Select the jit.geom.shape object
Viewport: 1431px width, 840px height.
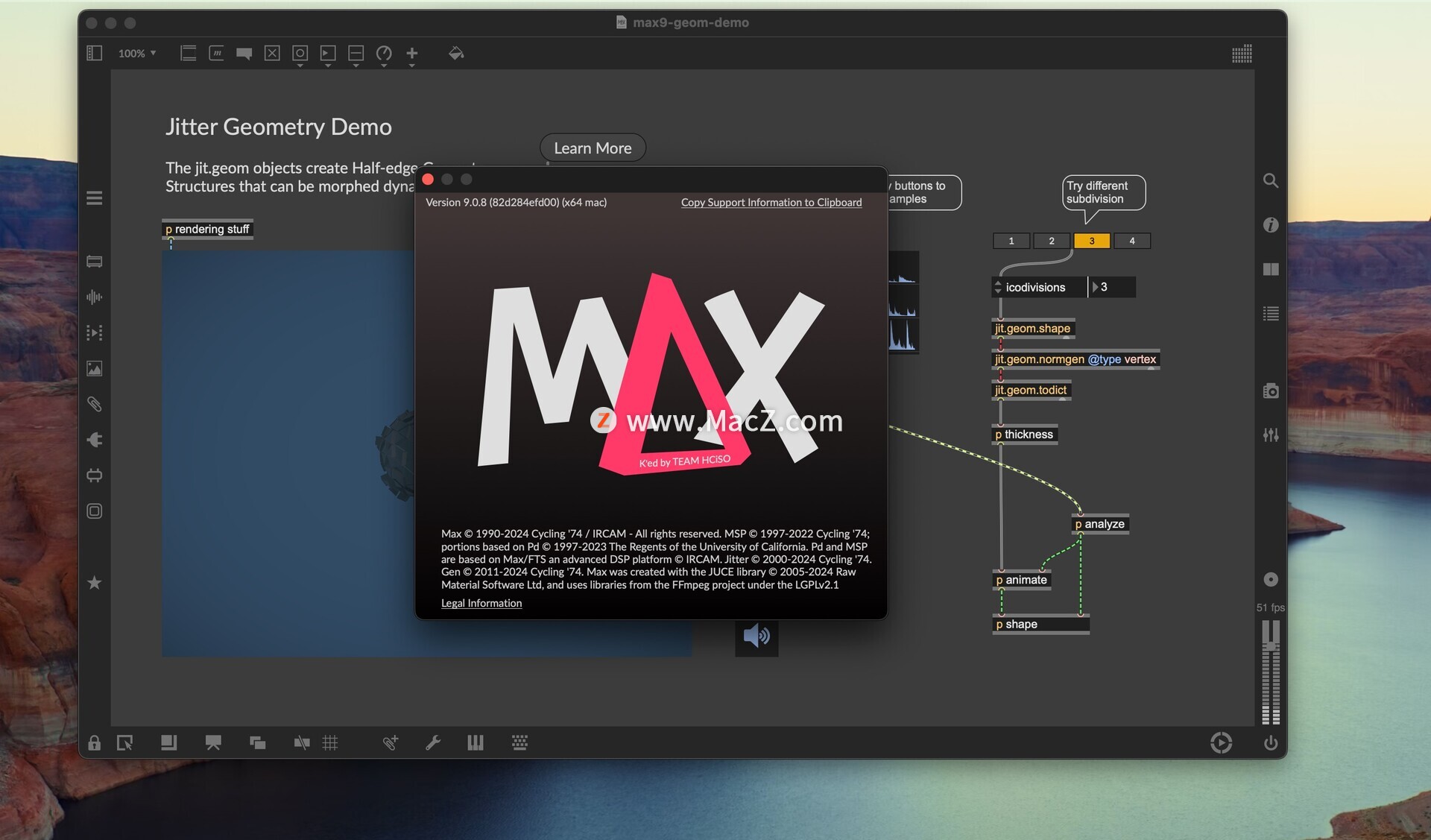point(1033,328)
